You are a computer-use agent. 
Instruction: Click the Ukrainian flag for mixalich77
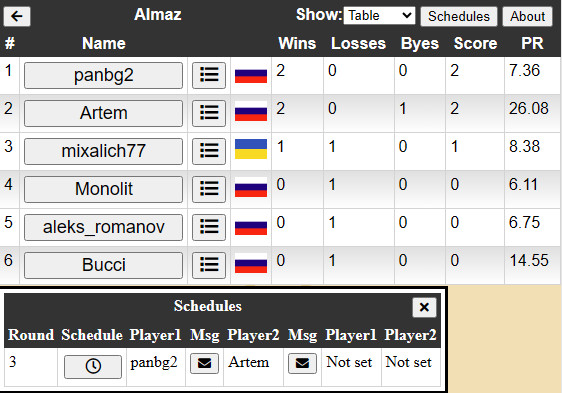point(251,149)
